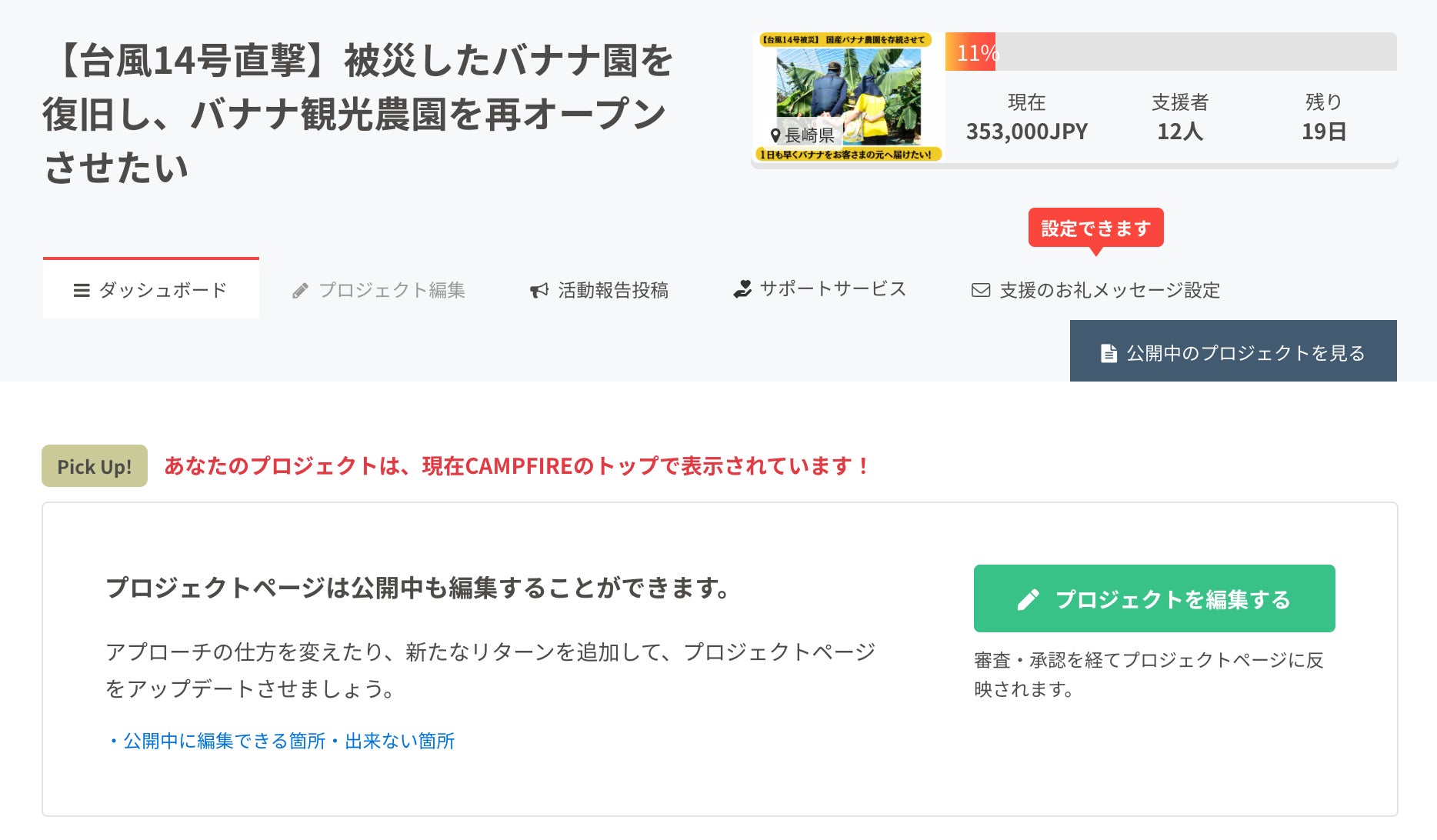This screenshot has width=1437, height=840.
Task: Click the dashboard hamburger menu icon
Action: point(82,291)
